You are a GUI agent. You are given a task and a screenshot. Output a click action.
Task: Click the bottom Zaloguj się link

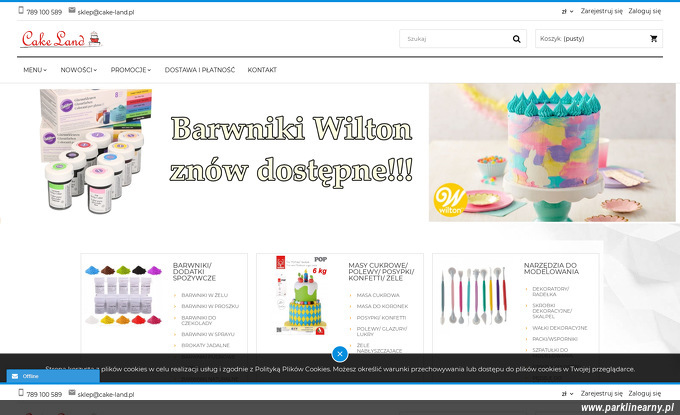point(644,394)
